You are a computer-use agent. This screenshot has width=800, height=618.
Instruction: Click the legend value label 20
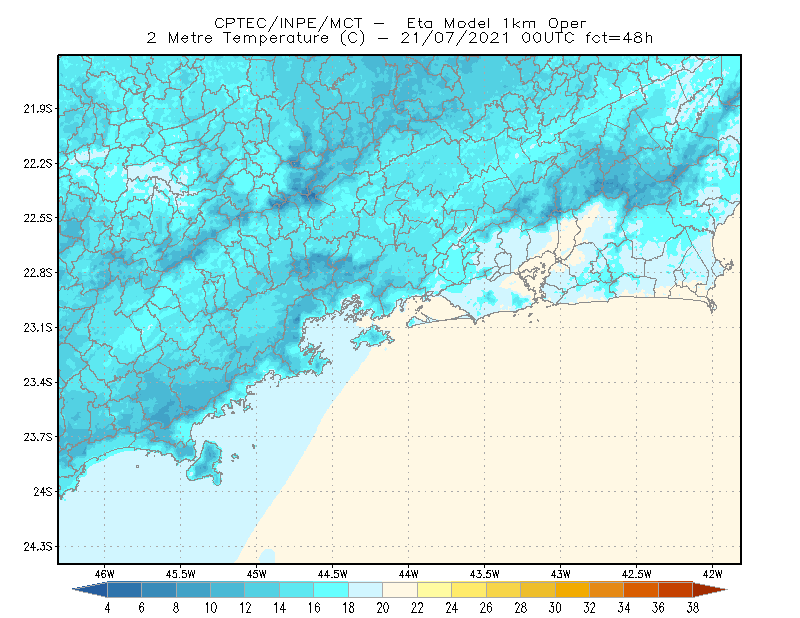click(383, 608)
